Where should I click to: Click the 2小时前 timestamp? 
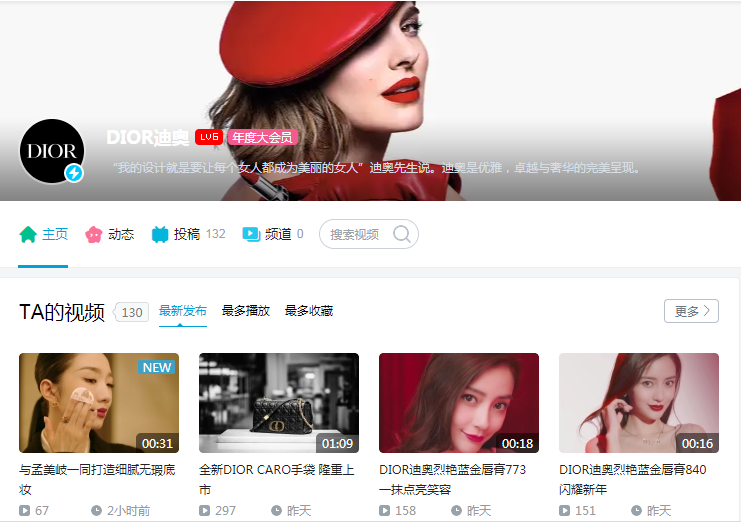coord(129,511)
